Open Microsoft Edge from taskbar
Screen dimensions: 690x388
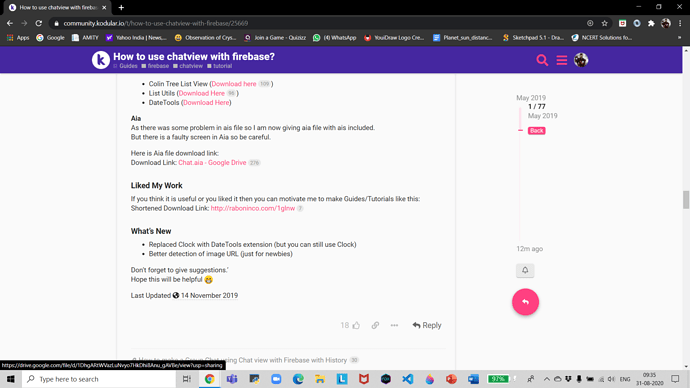tap(298, 379)
